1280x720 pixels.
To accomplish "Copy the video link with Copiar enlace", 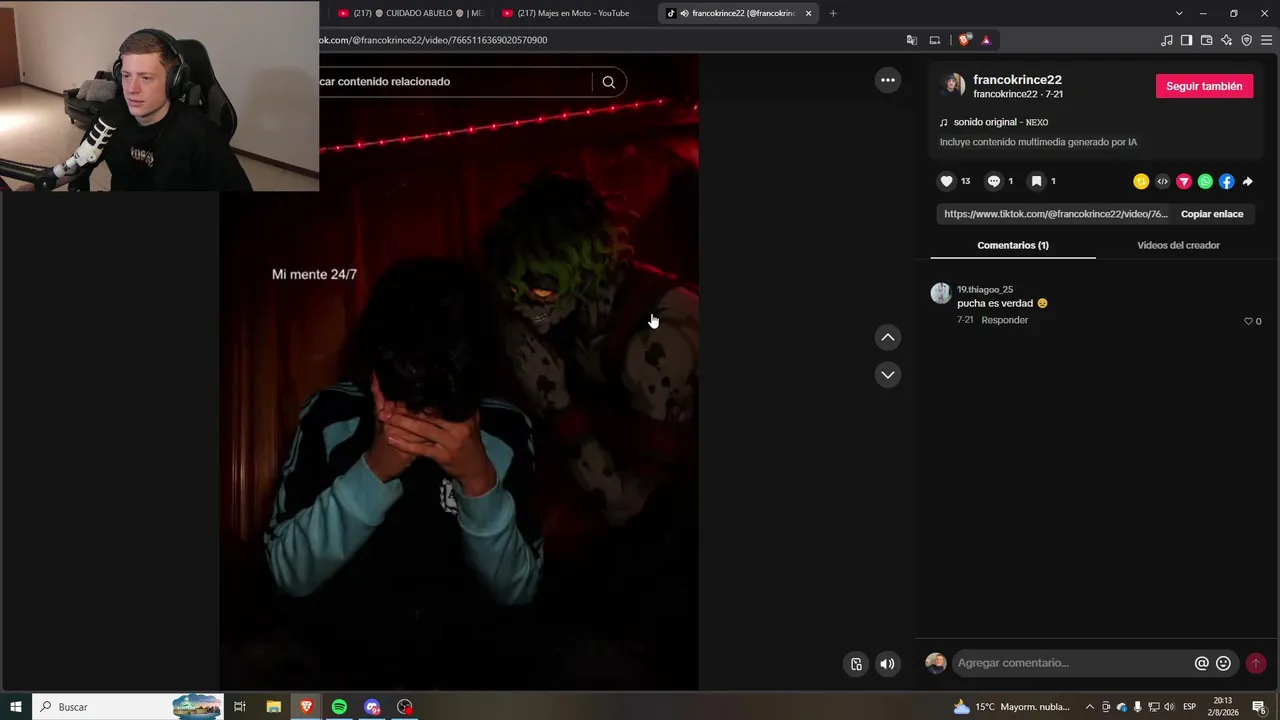I will click(x=1212, y=214).
